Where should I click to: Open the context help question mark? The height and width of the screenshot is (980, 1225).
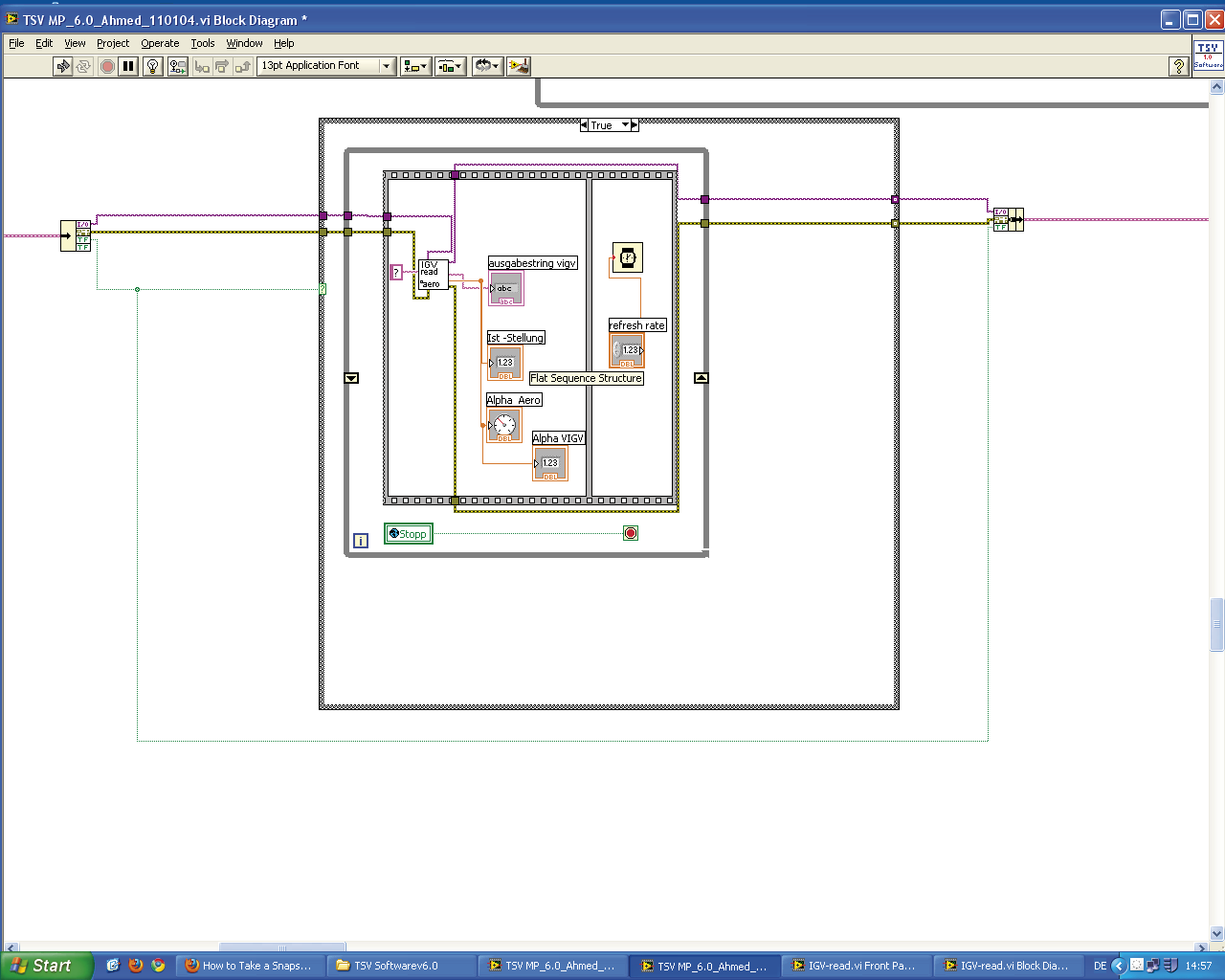[1179, 66]
